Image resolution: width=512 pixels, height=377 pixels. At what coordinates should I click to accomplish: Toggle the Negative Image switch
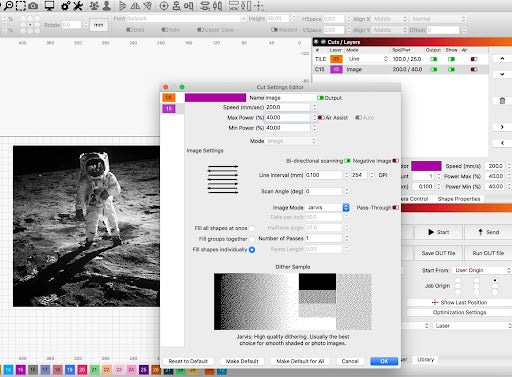pyautogui.click(x=395, y=161)
